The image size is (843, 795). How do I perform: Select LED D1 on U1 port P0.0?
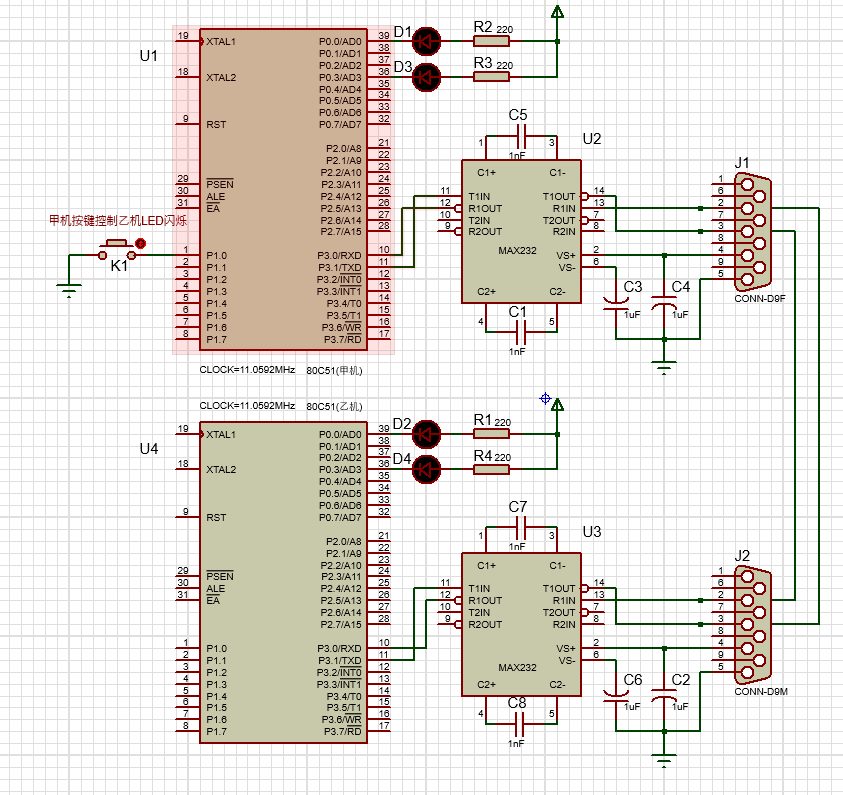[426, 41]
